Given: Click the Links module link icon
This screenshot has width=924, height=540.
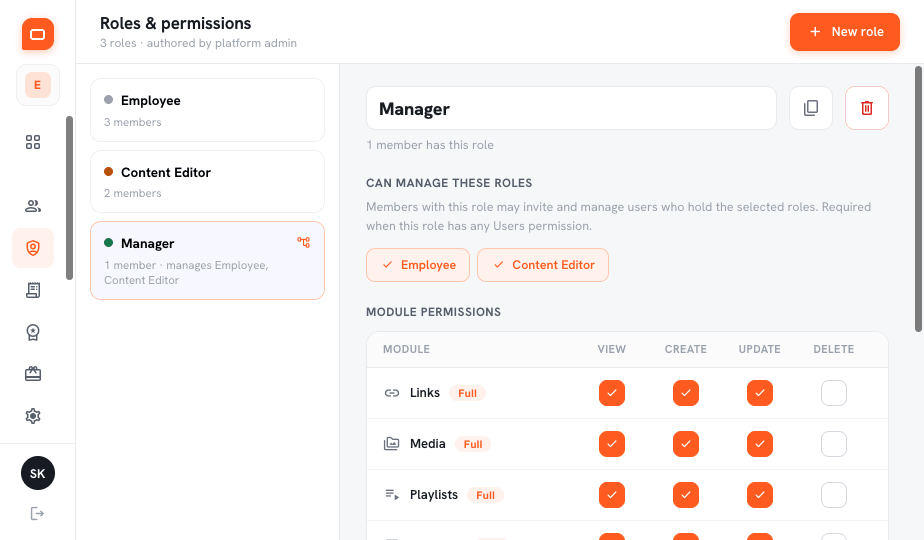Looking at the screenshot, I should [392, 393].
